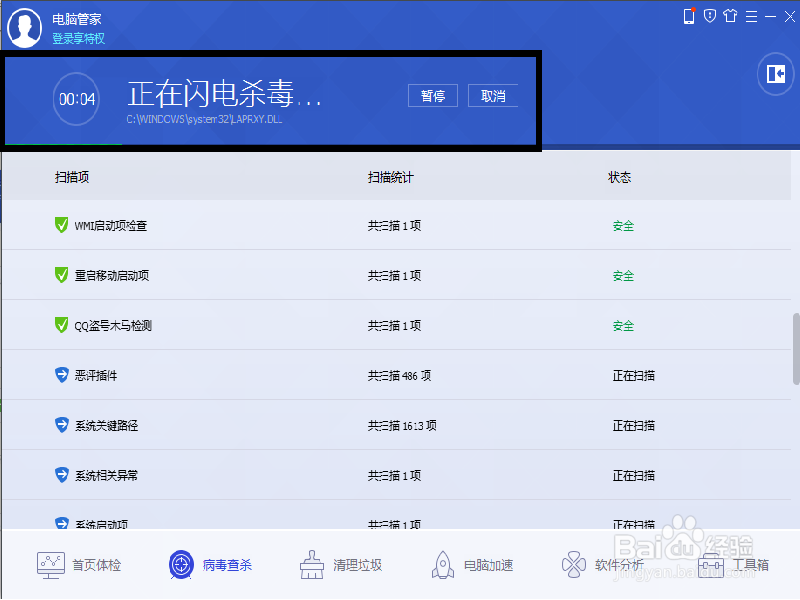Click blue shield icon for 系统关键路径
The image size is (800, 600).
61,425
